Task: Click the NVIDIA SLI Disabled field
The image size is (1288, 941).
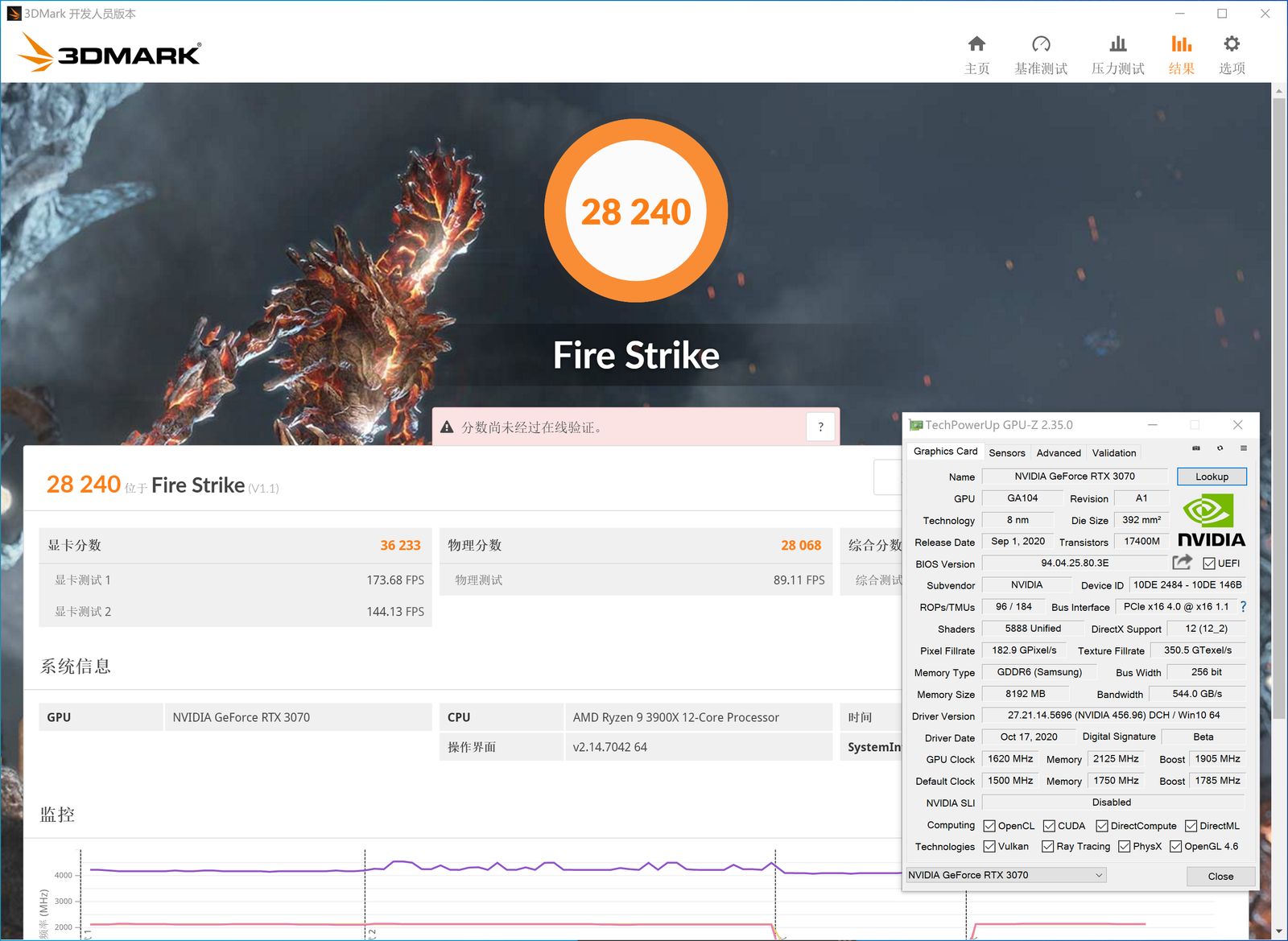Action: pyautogui.click(x=1112, y=803)
